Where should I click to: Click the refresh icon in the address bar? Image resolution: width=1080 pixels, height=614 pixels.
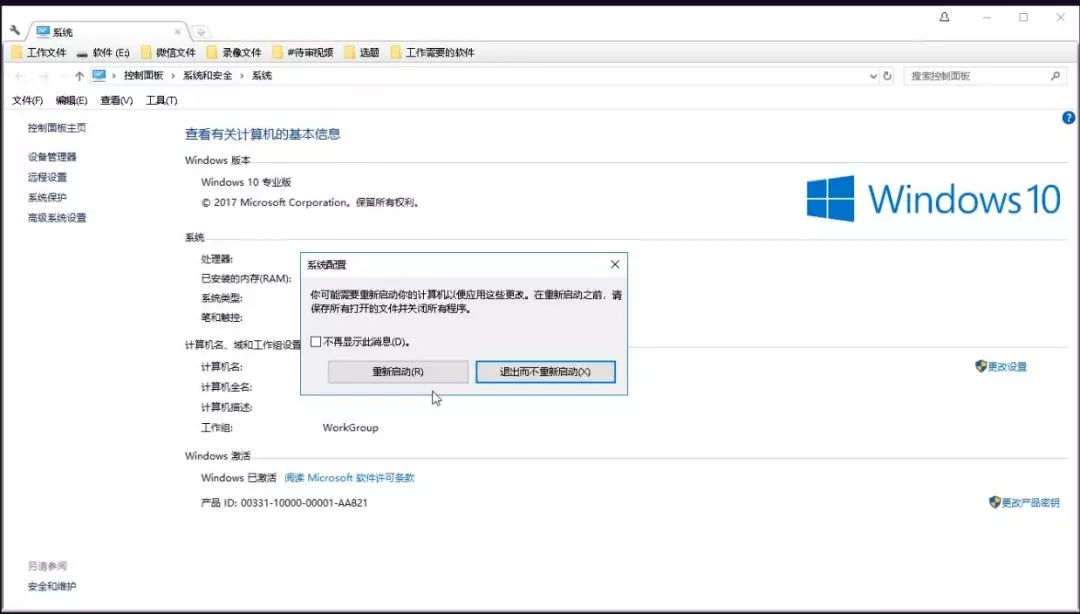[889, 75]
